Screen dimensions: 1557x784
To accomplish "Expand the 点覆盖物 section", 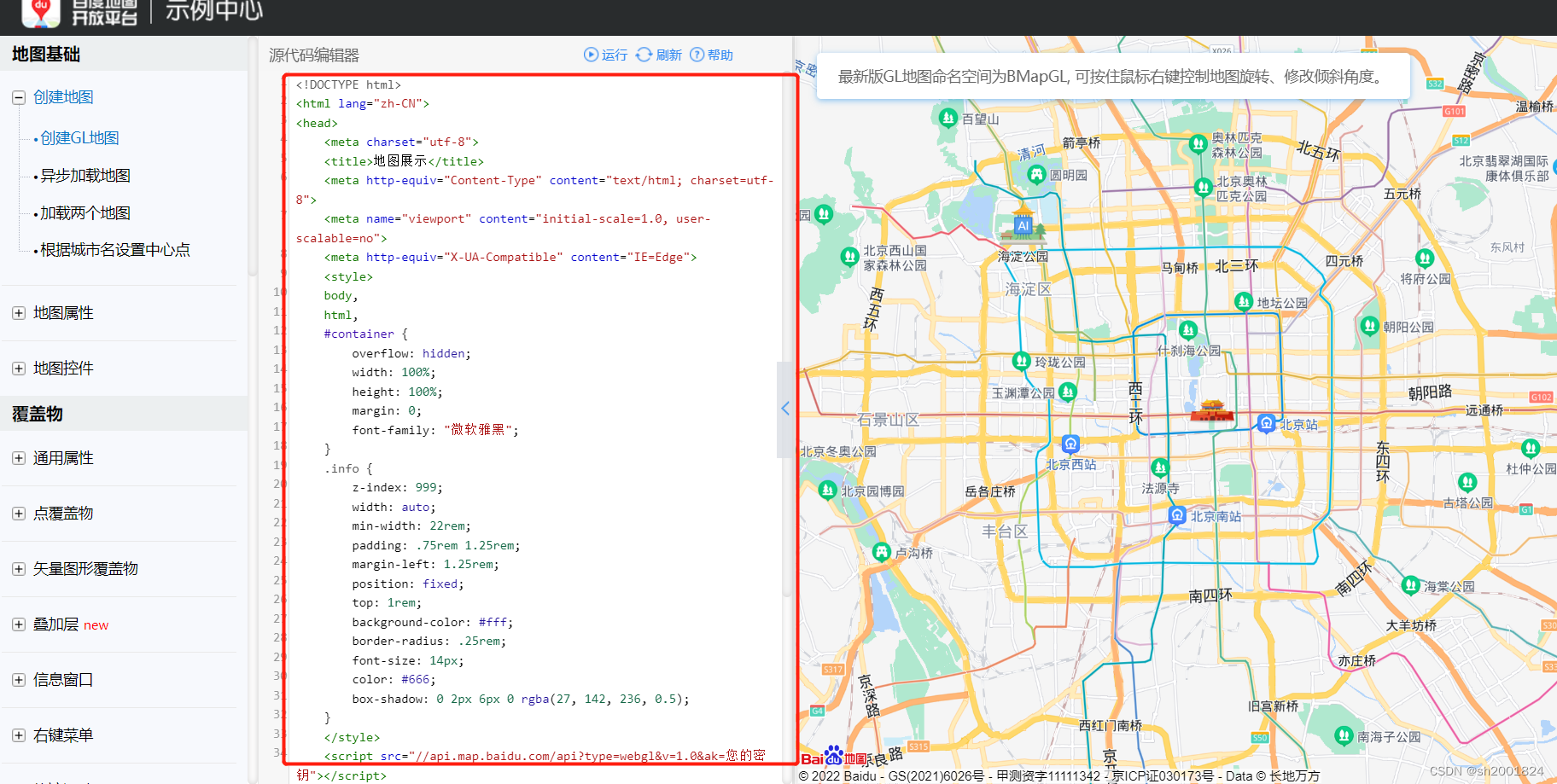I will tap(19, 514).
